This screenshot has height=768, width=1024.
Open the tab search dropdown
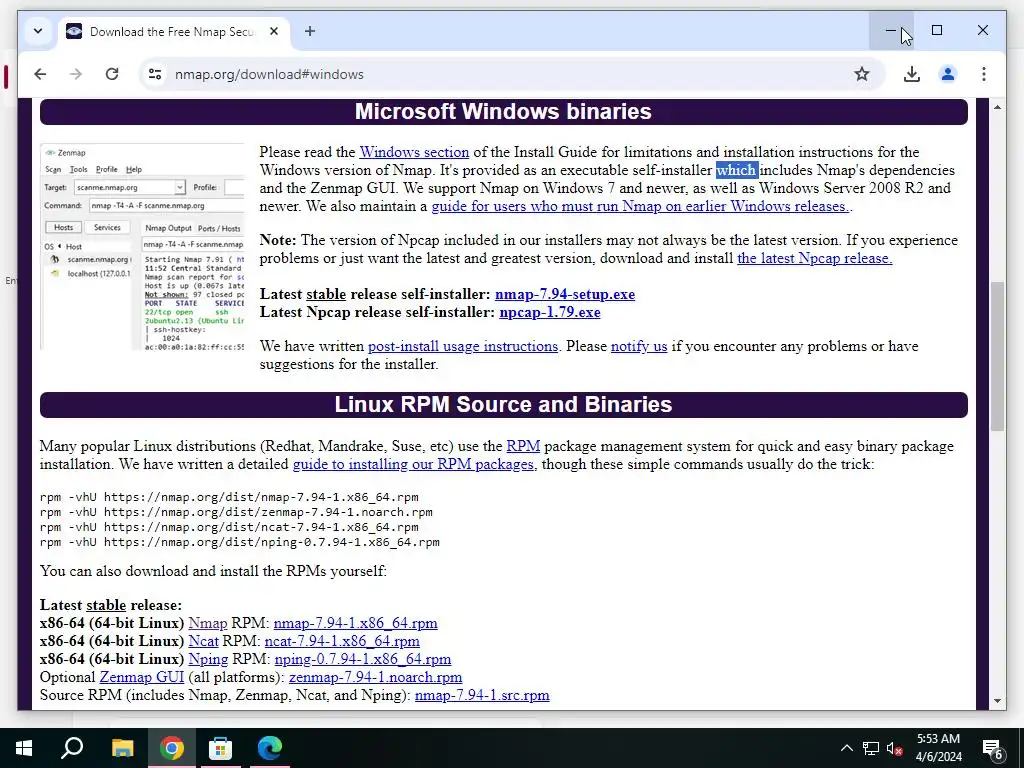38,31
